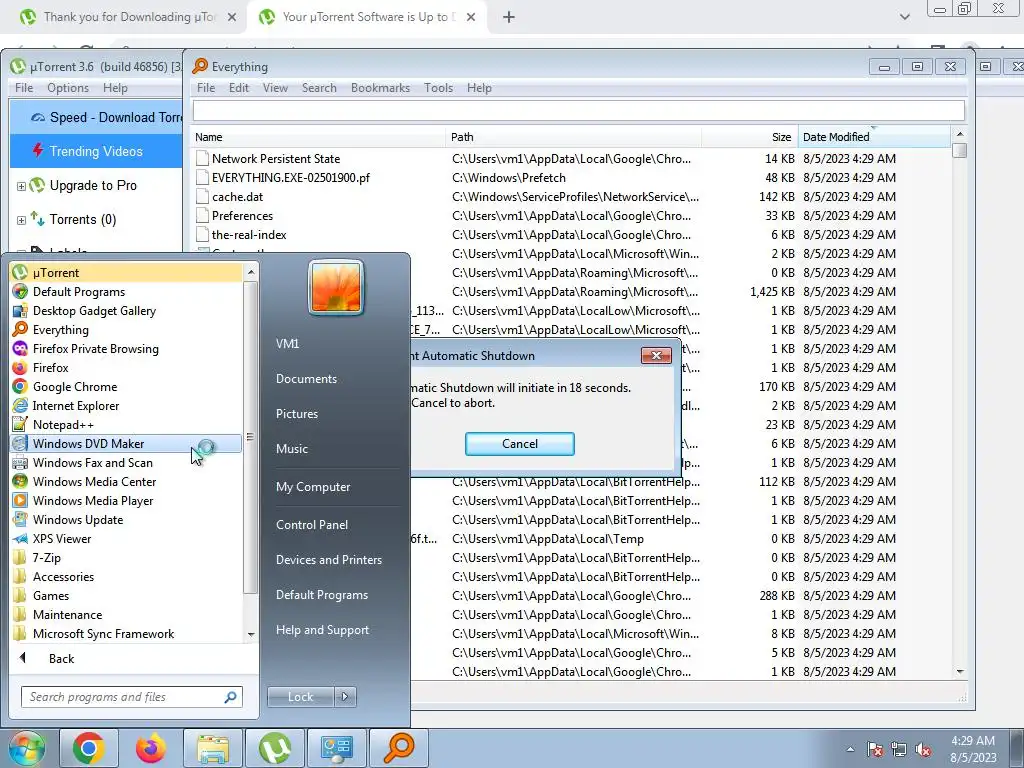Open Everything's View menu
Viewport: 1024px width, 768px height.
pyautogui.click(x=275, y=88)
